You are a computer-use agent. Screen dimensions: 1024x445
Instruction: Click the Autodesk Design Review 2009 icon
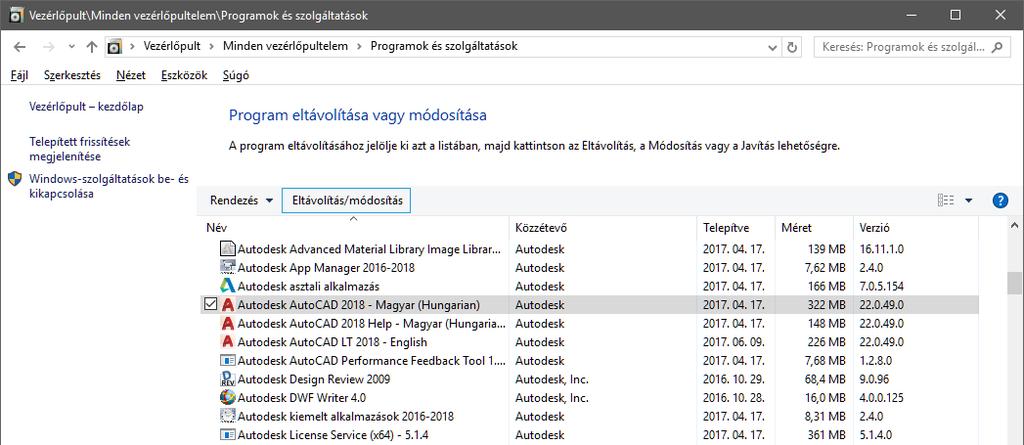(x=227, y=379)
